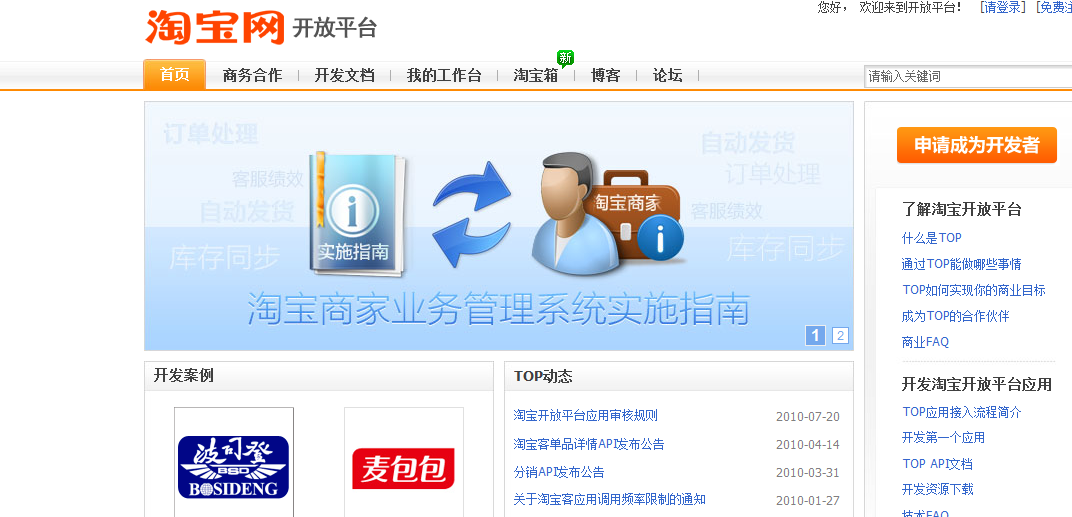Open the 博客 menu item
This screenshot has width=1072, height=517.
(x=606, y=76)
